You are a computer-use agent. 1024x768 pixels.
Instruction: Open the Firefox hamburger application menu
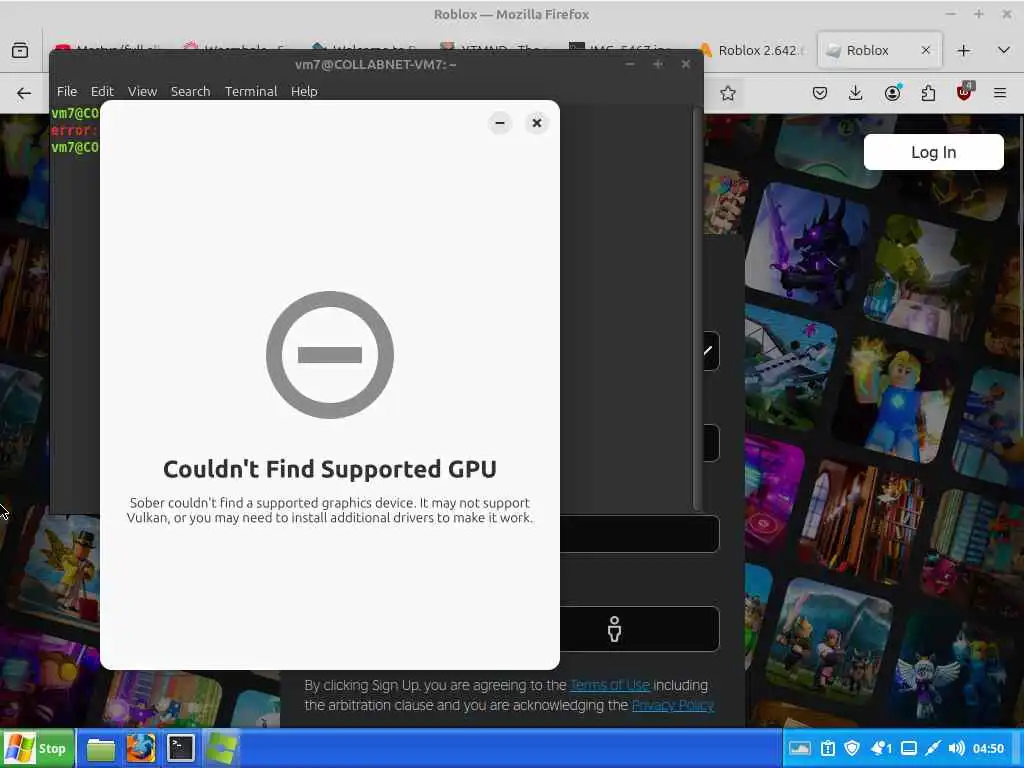coord(1000,93)
